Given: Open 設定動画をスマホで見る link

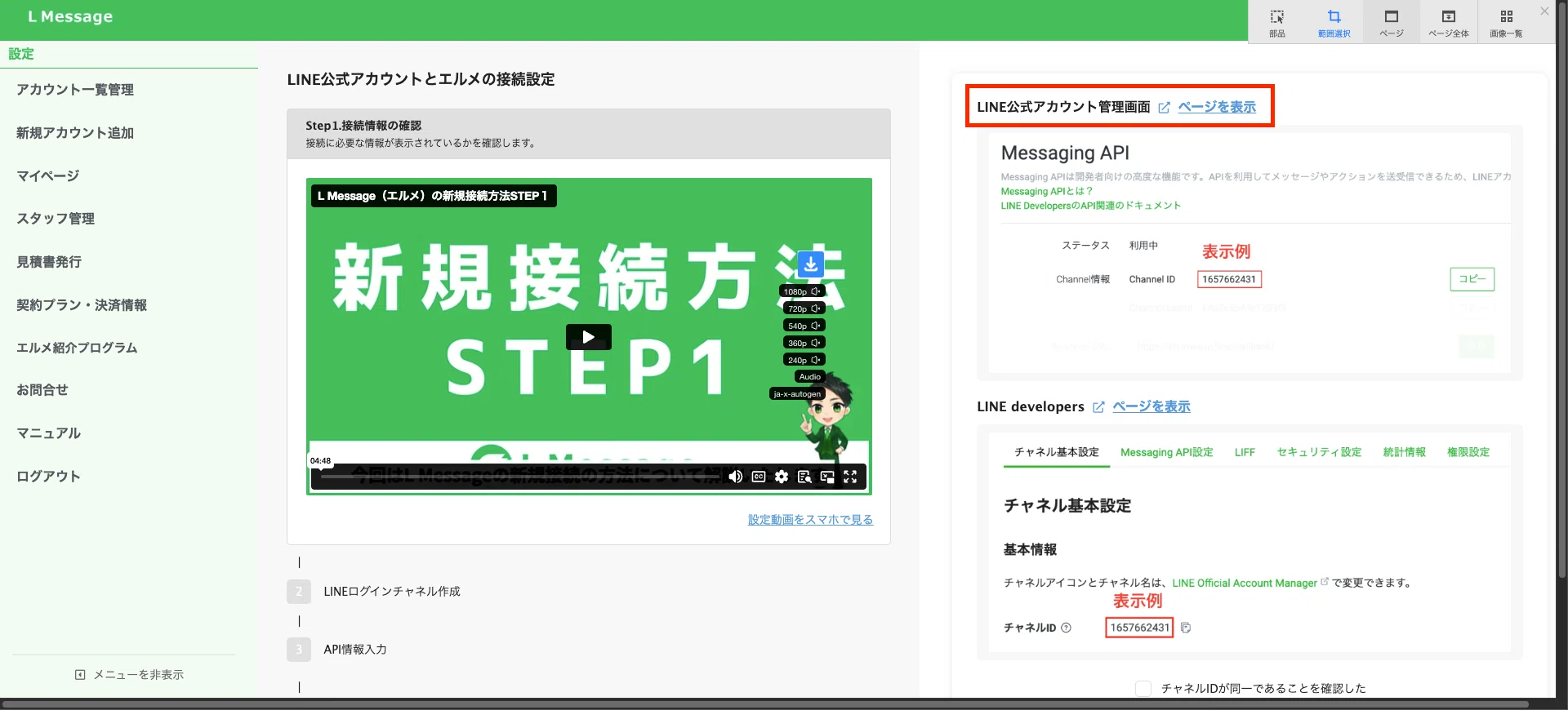Looking at the screenshot, I should point(810,520).
